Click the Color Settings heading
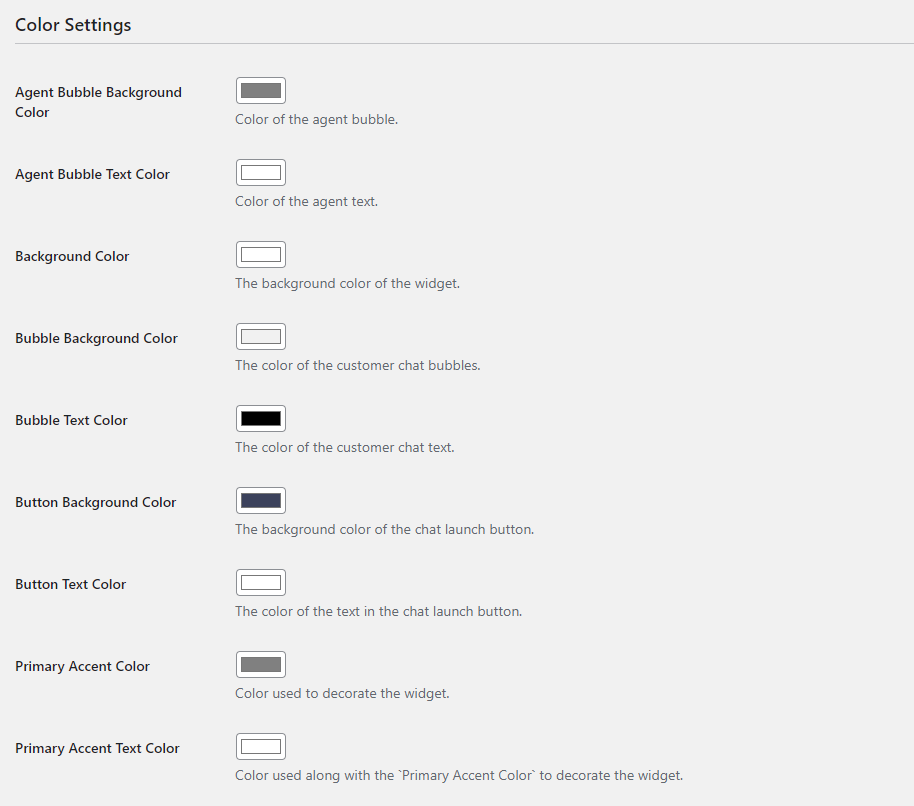Viewport: 914px width, 806px height. pyautogui.click(x=73, y=25)
